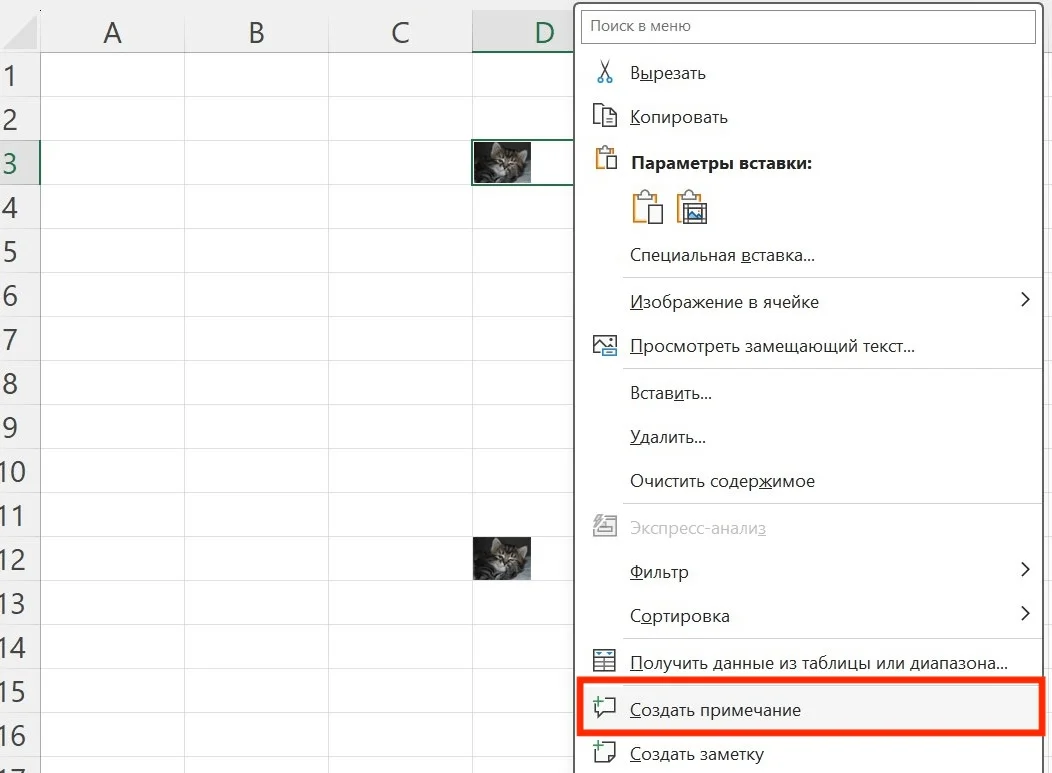The image size is (1052, 773).
Task: Click the alt text picture icon
Action: pos(604,346)
